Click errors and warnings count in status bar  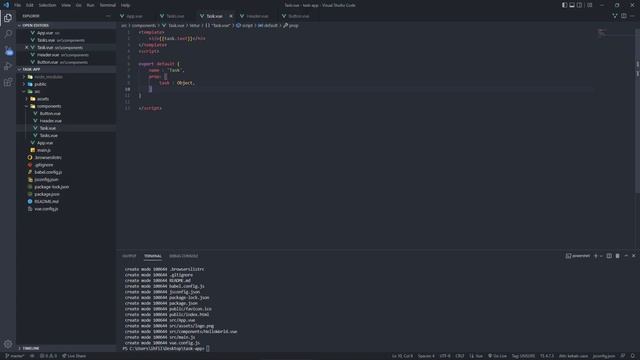(x=48, y=356)
